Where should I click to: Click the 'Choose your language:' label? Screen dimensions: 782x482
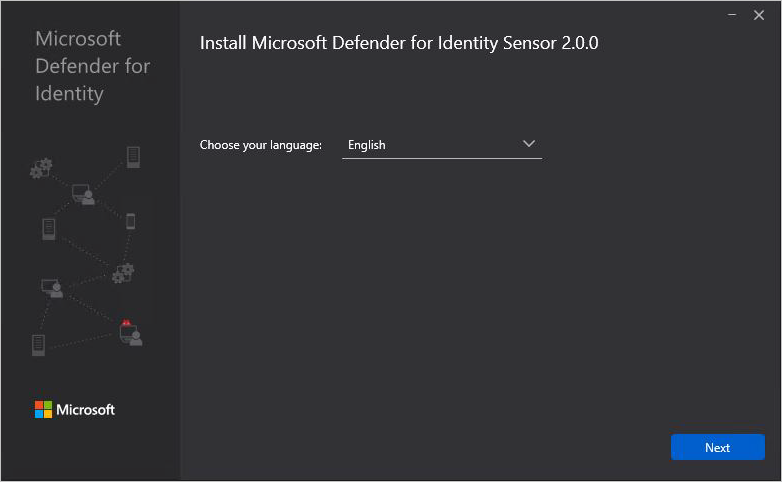260,145
